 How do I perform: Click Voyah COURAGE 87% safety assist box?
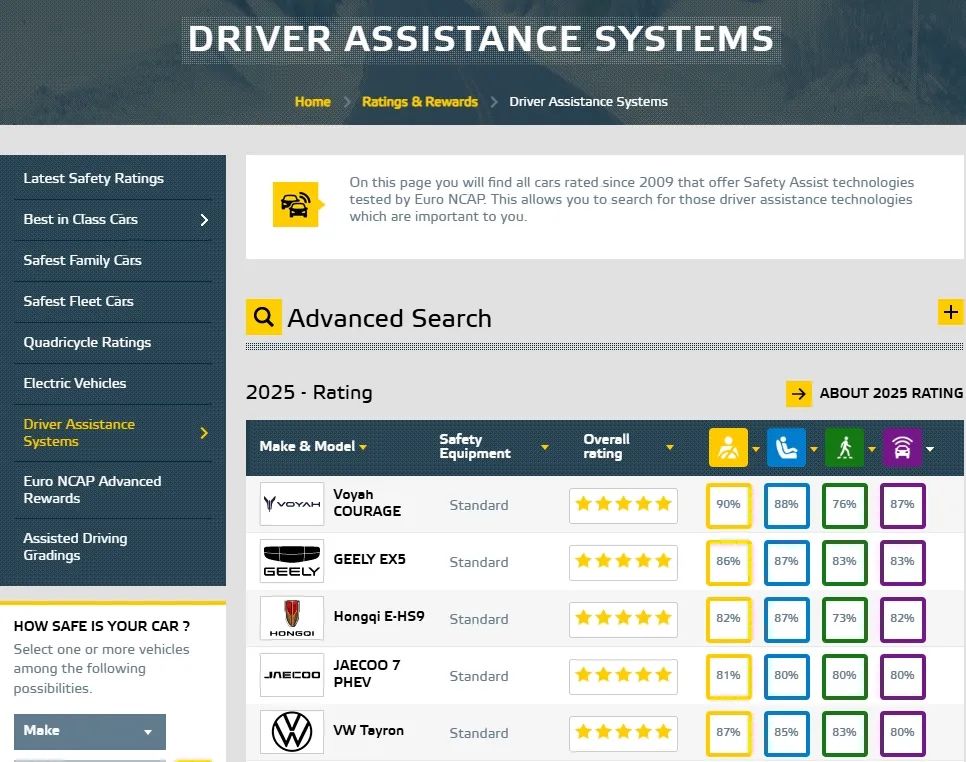pos(903,506)
